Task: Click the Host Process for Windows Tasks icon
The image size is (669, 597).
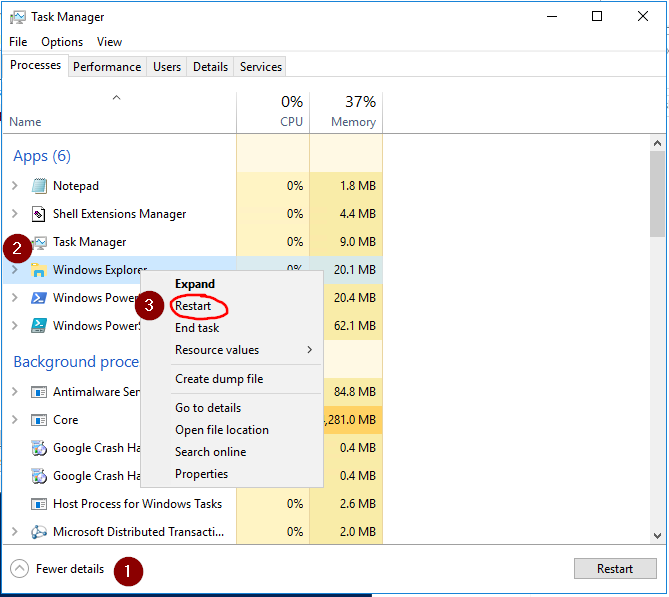Action: coord(39,504)
